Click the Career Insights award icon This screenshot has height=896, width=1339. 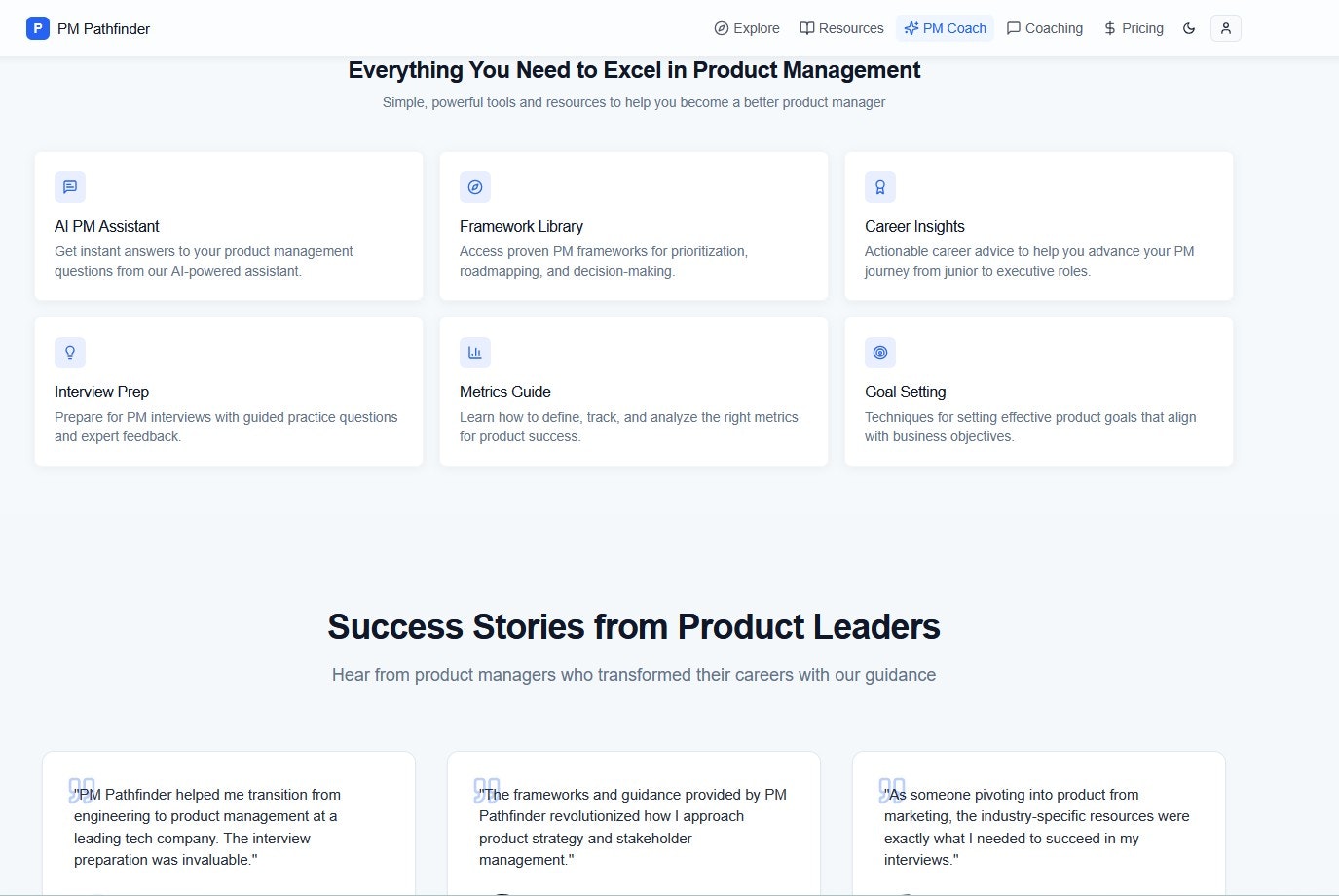tap(880, 187)
